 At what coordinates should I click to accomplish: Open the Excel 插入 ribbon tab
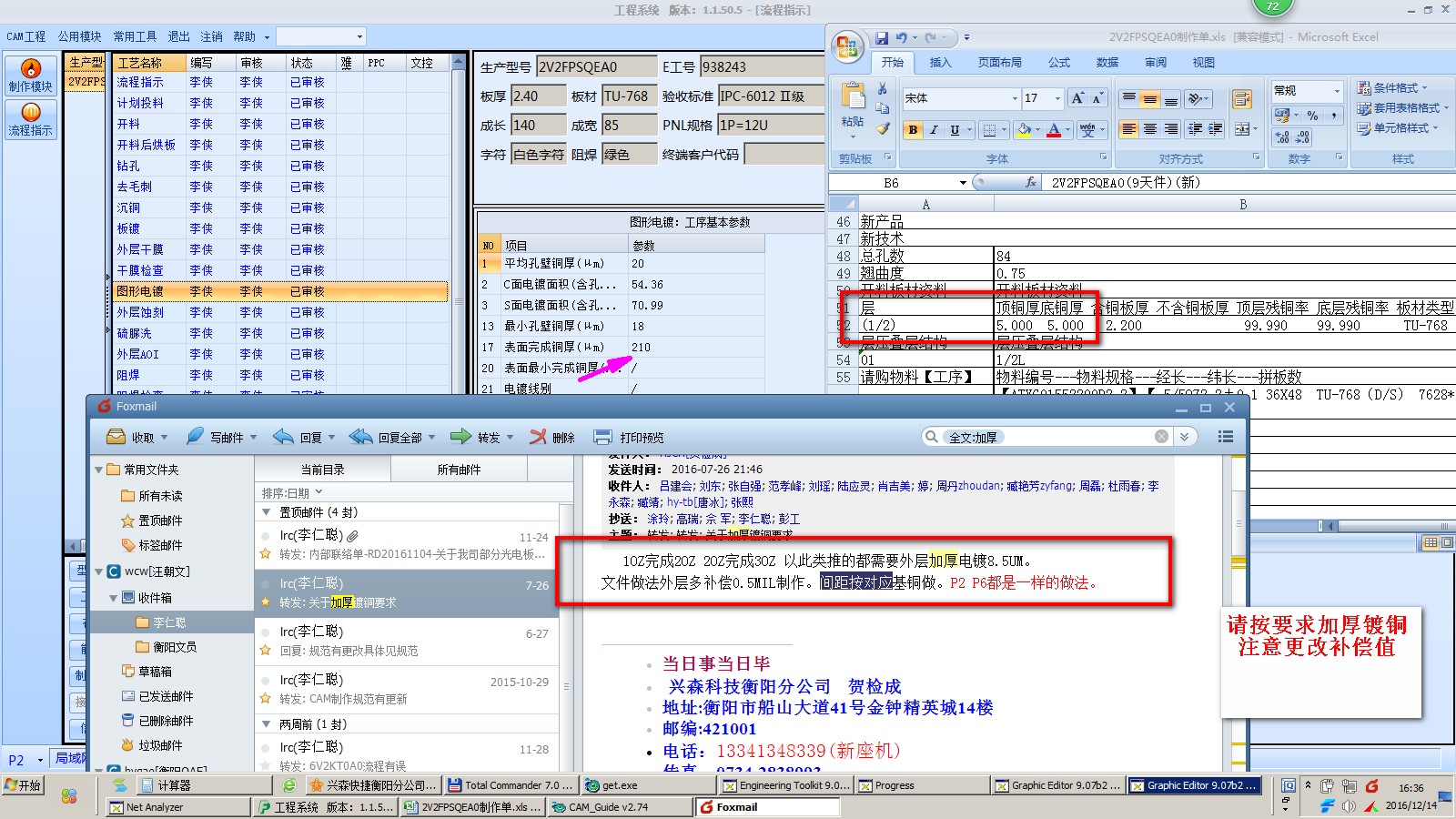click(940, 63)
